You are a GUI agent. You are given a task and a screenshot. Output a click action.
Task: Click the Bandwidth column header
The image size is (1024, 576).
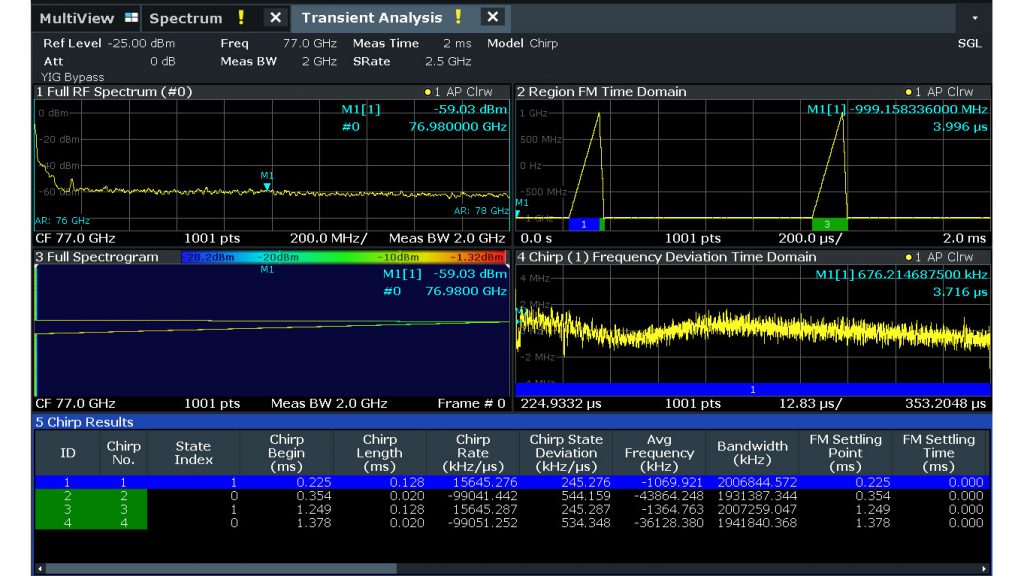point(752,453)
